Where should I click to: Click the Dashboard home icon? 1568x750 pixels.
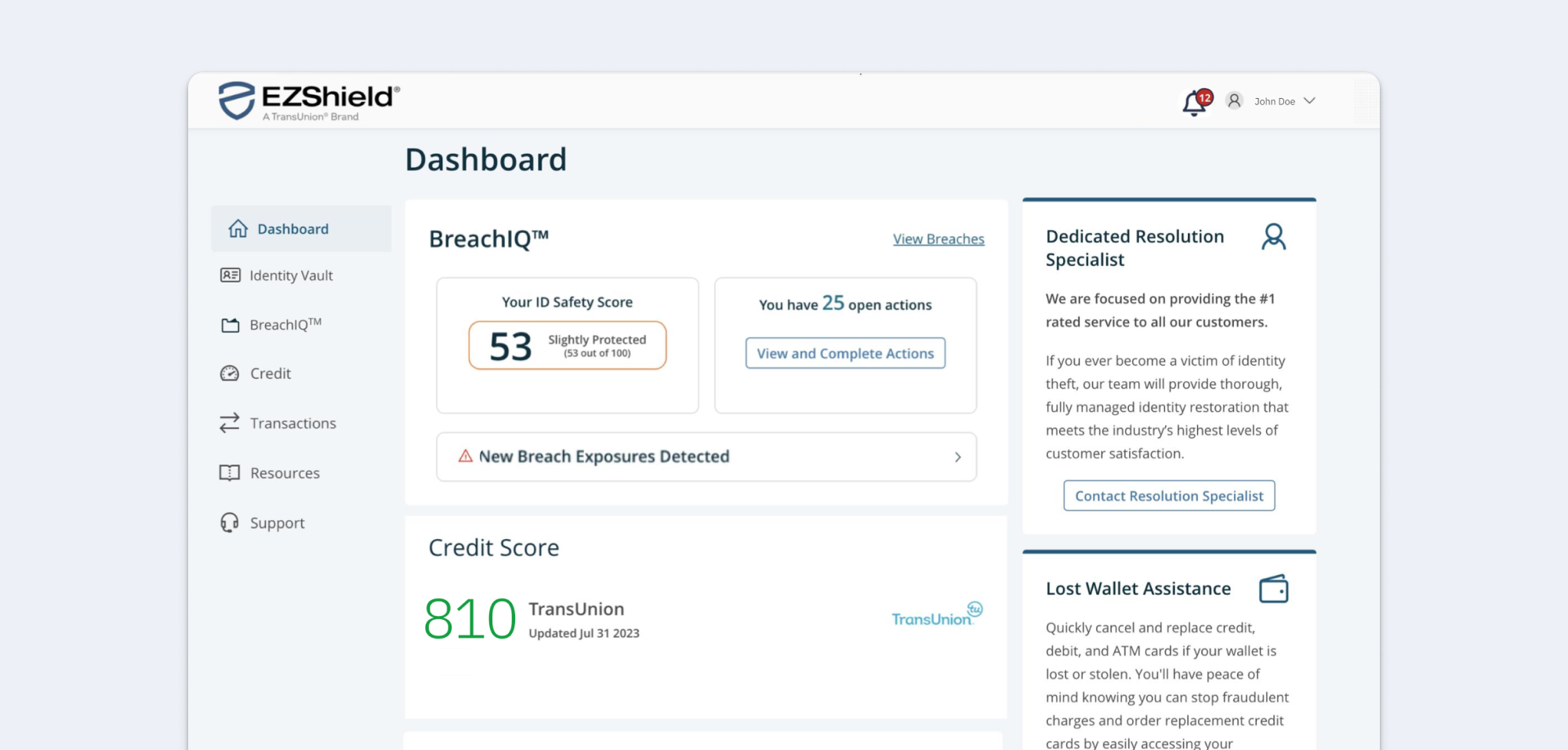click(x=238, y=228)
